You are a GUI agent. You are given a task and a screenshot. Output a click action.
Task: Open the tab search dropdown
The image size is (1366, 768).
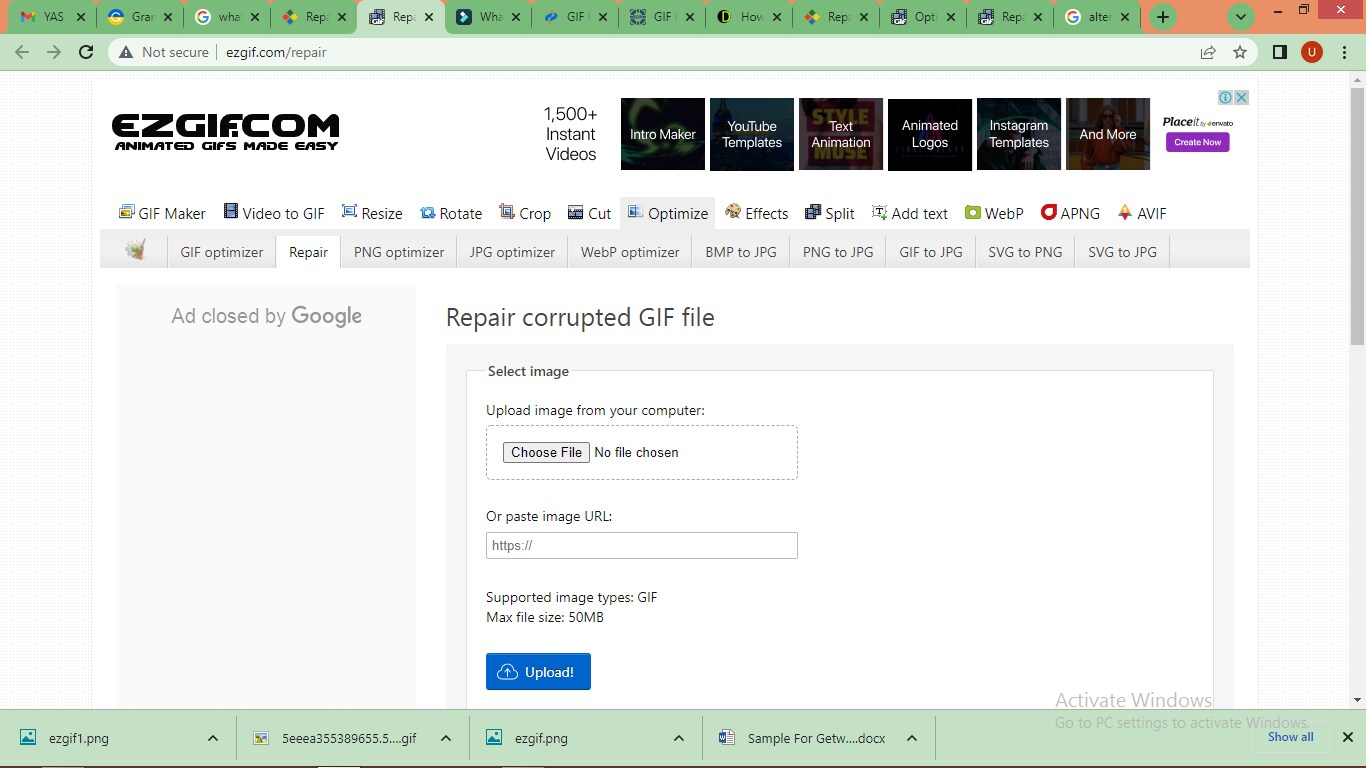click(x=1241, y=17)
